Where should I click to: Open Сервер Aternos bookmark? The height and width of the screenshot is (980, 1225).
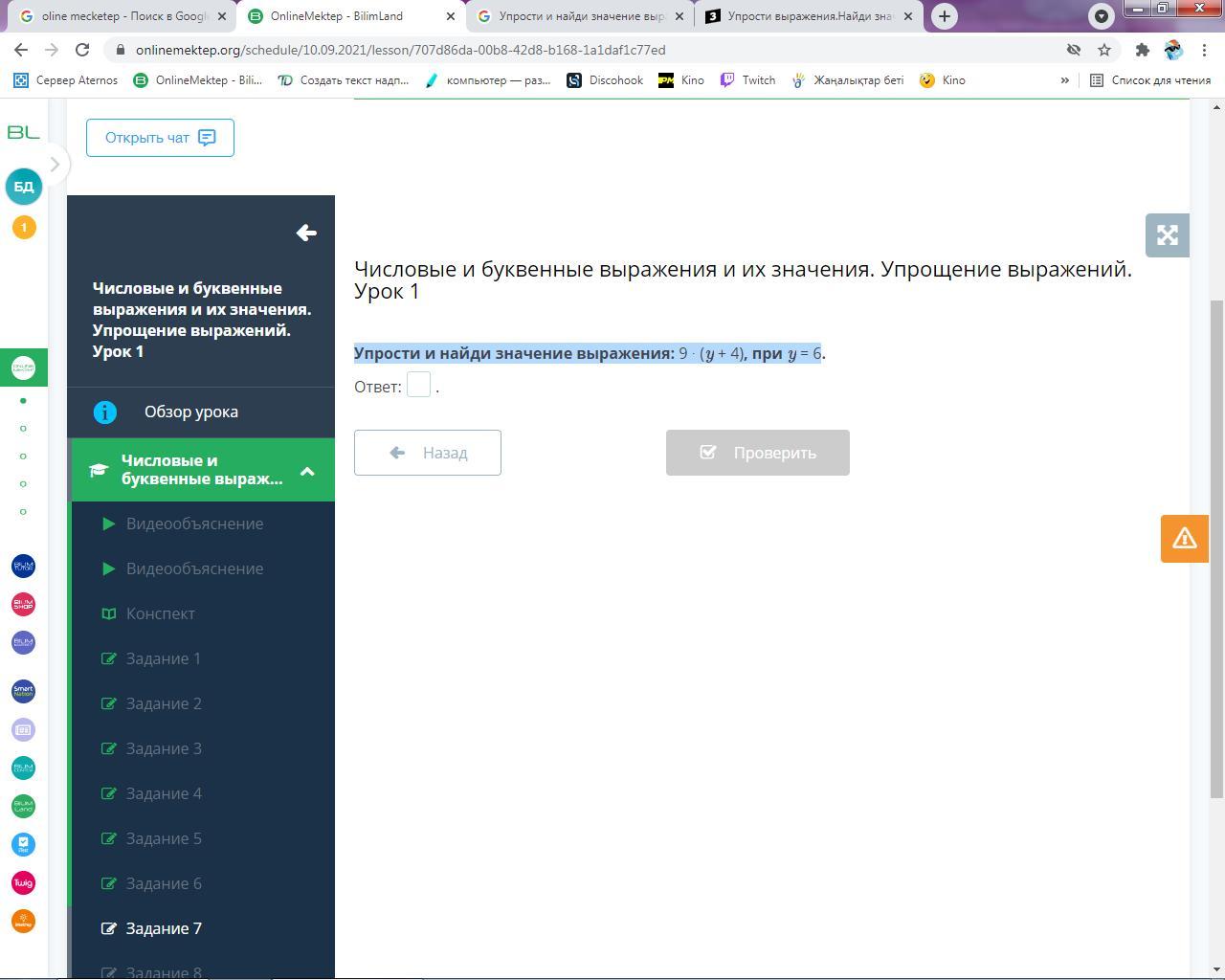tap(66, 80)
